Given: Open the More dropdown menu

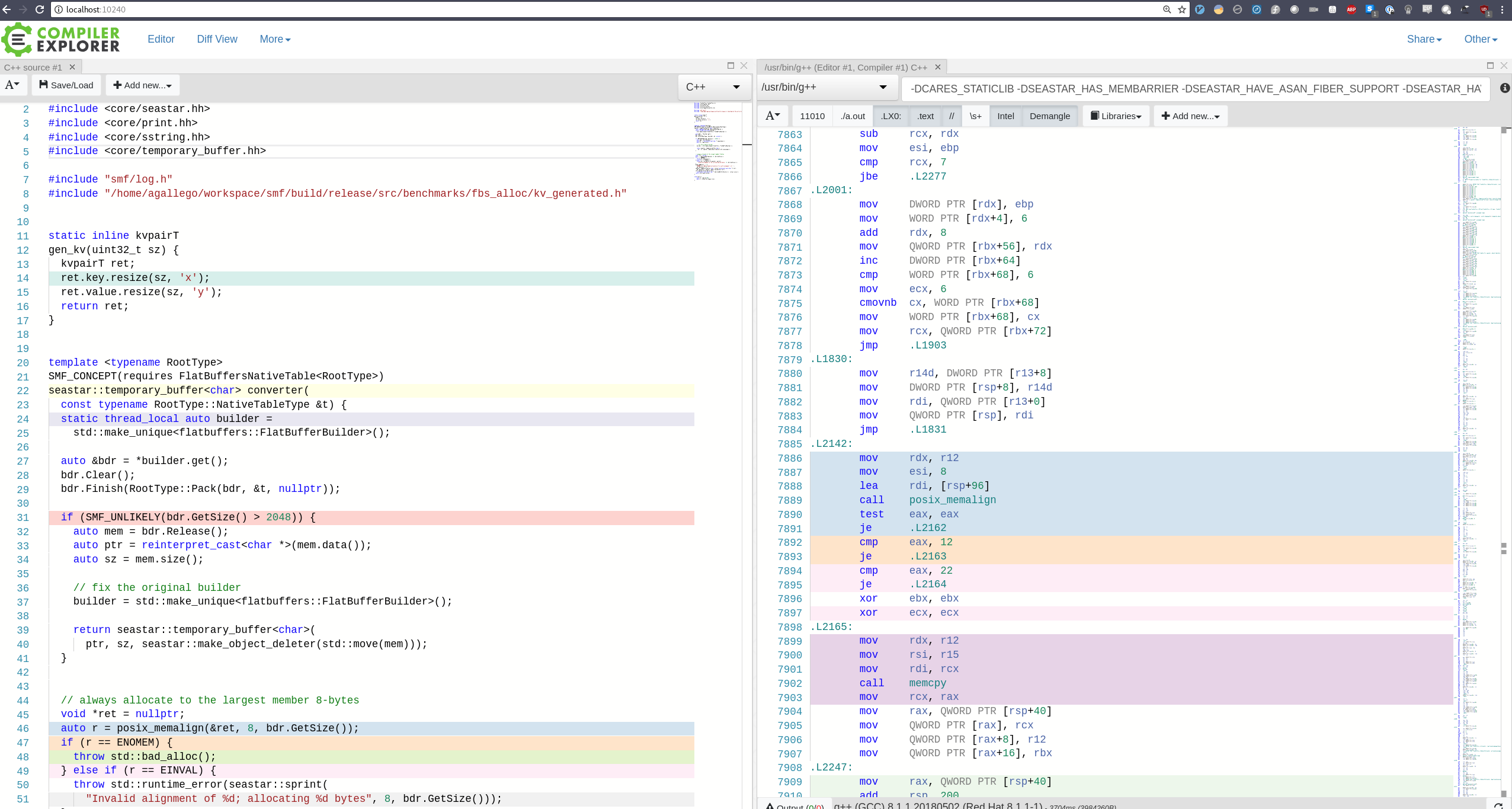Looking at the screenshot, I should (x=274, y=38).
